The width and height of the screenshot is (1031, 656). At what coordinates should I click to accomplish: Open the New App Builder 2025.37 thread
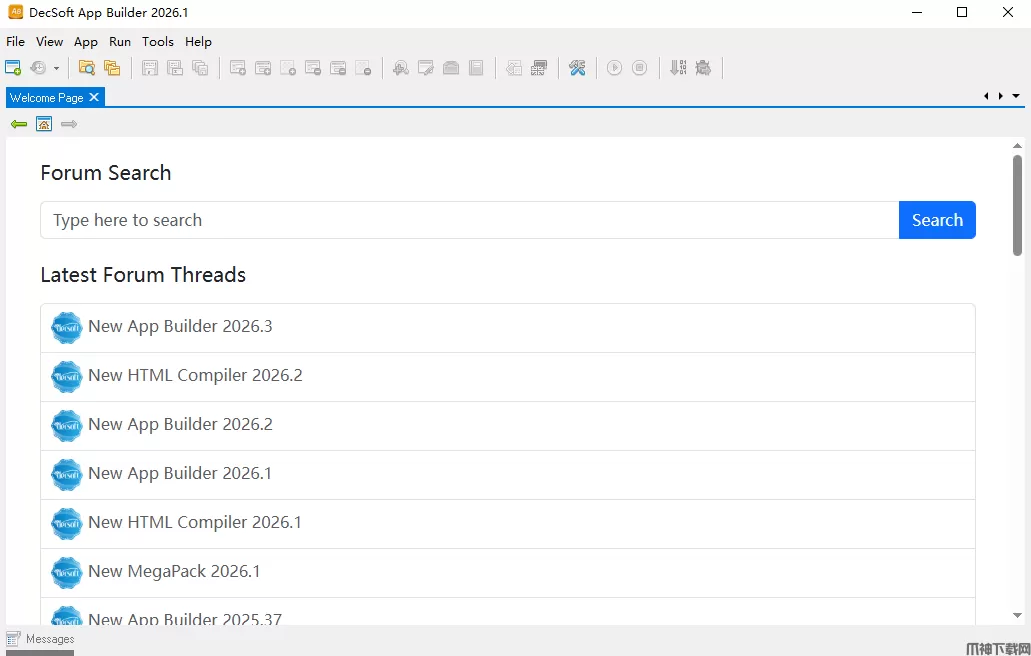[508, 611]
